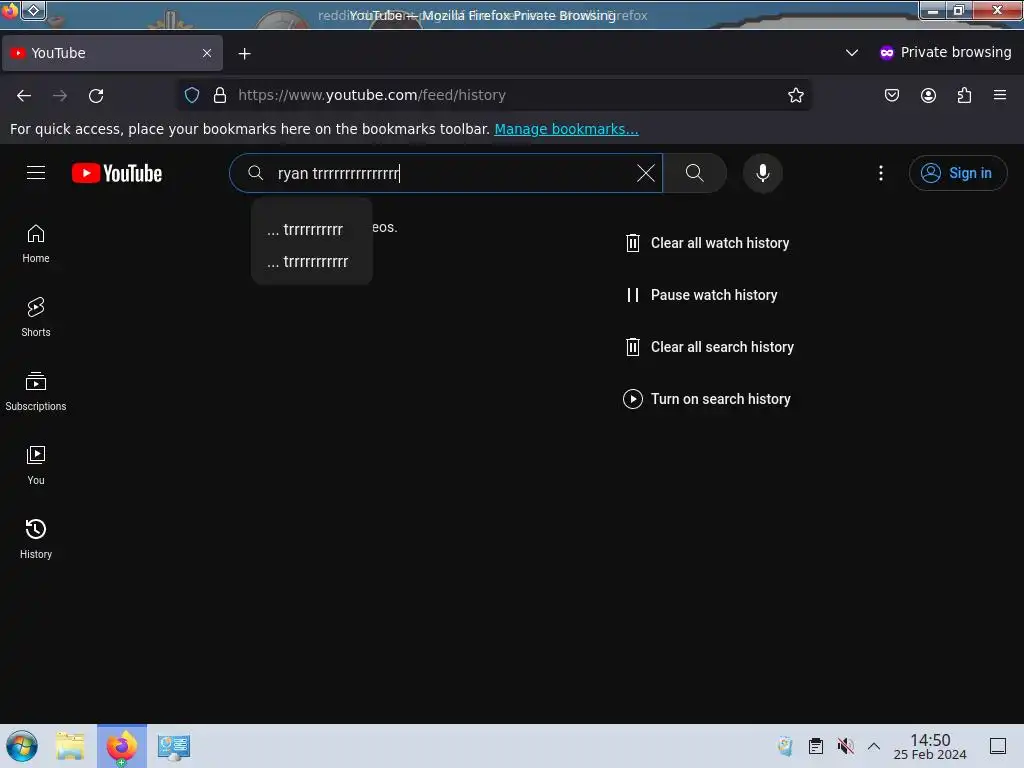Open History in the sidebar
Image resolution: width=1024 pixels, height=768 pixels.
tap(36, 539)
